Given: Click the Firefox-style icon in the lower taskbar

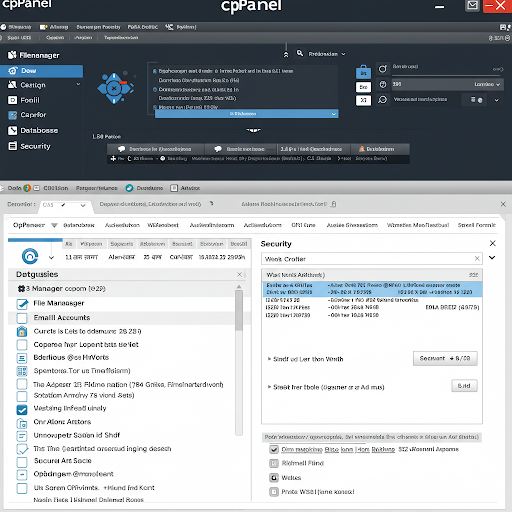Looking at the screenshot, I should 27,188.
